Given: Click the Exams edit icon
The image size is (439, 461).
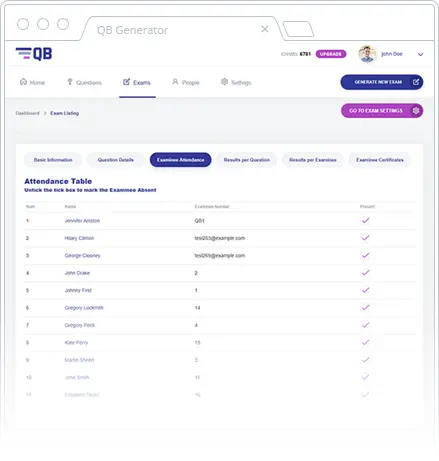Looking at the screenshot, I should tap(126, 82).
